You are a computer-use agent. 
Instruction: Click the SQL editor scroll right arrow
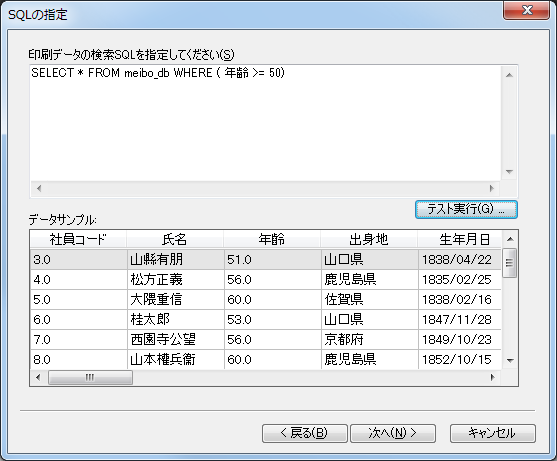(492, 188)
